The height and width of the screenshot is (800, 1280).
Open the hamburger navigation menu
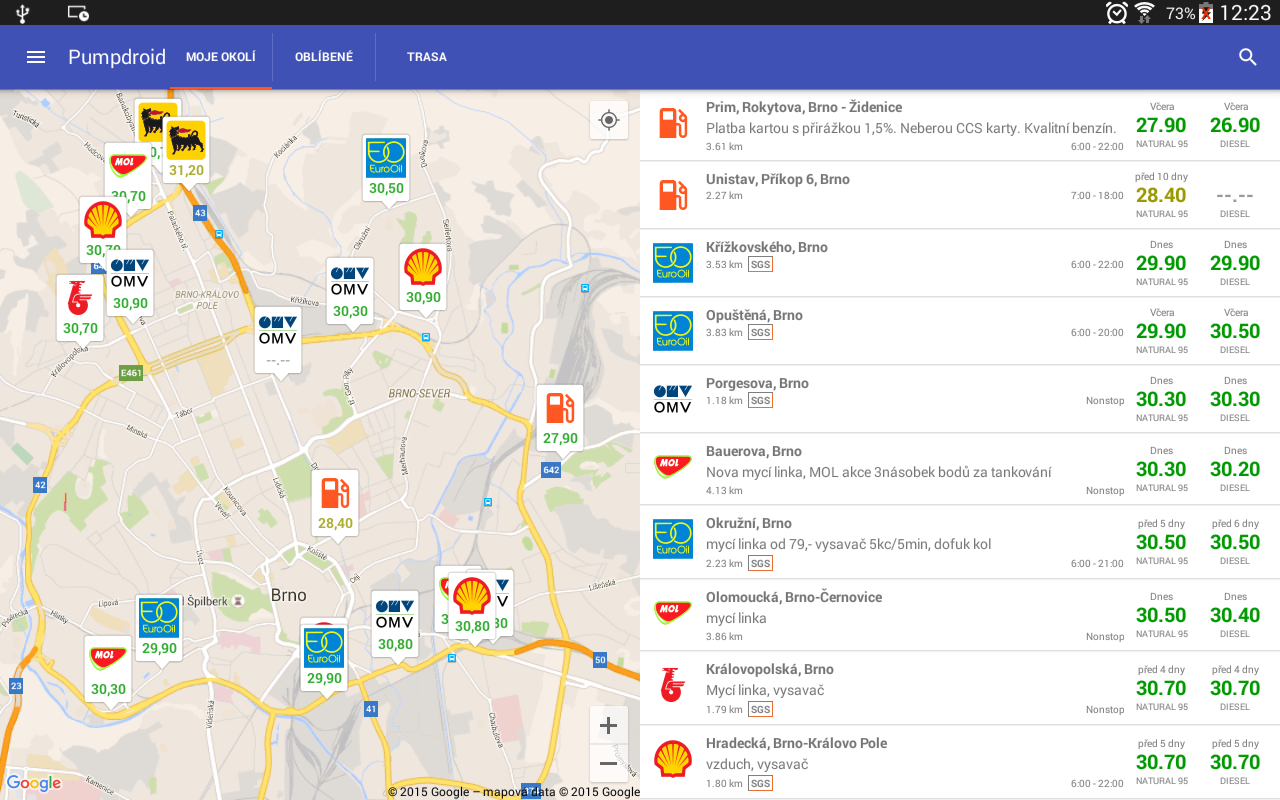click(x=36, y=57)
